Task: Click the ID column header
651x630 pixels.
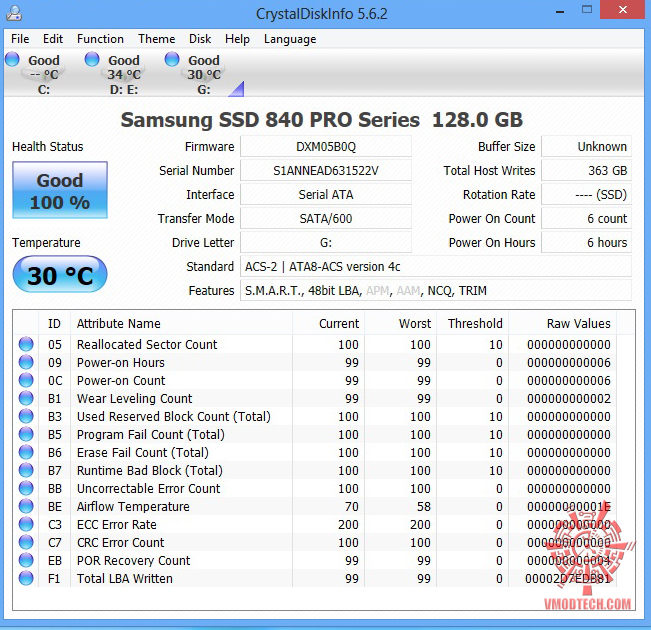Action: [54, 324]
